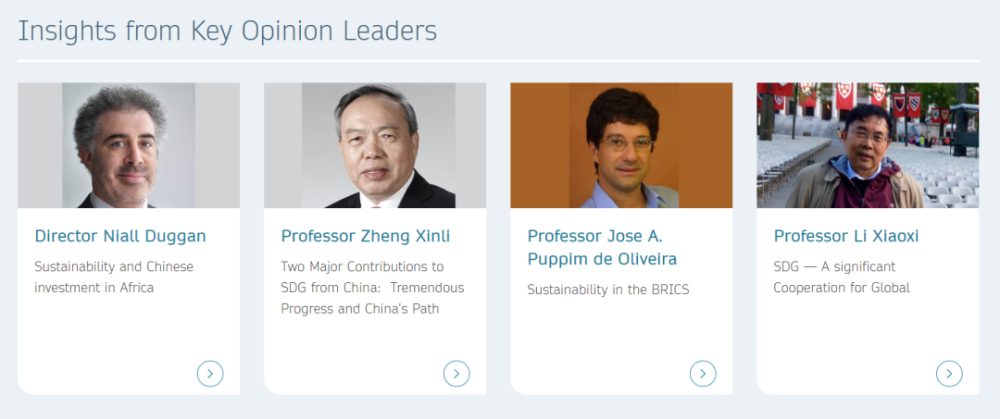Click 'Insights from Key Opinion Leaders' heading

pyautogui.click(x=227, y=31)
